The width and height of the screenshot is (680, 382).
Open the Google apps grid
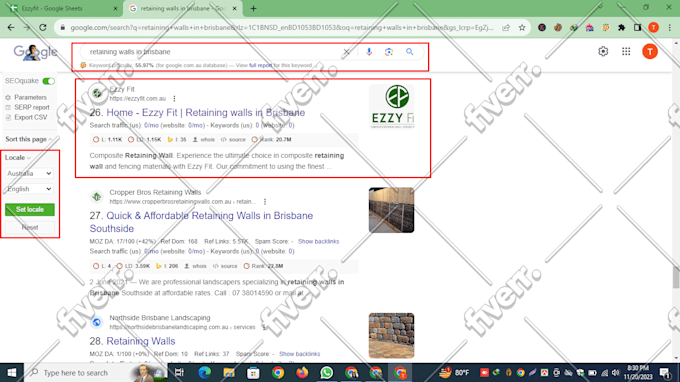(x=626, y=52)
